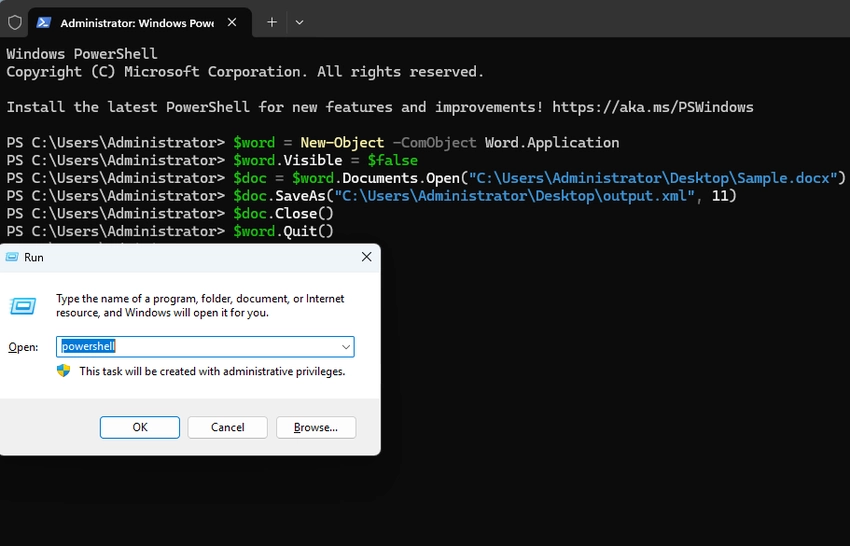Click the output.xml path string
This screenshot has height=546, width=850.
coord(514,196)
